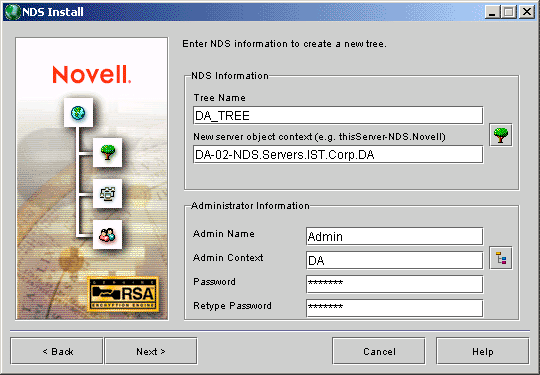The width and height of the screenshot is (540, 375).
Task: Close the NDS Install window
Action: [527, 12]
